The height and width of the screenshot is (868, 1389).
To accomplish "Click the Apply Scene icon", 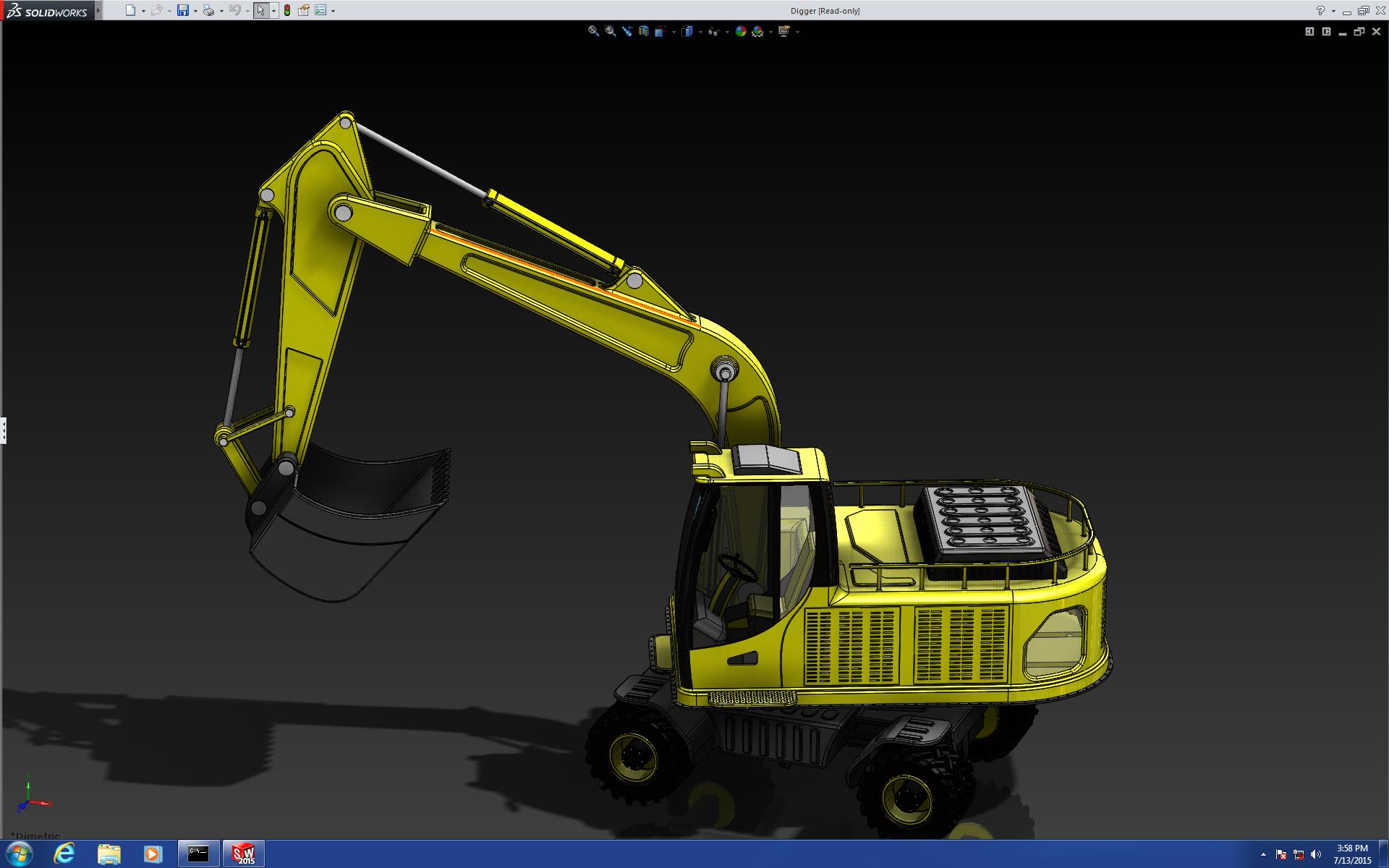I will pos(757,31).
